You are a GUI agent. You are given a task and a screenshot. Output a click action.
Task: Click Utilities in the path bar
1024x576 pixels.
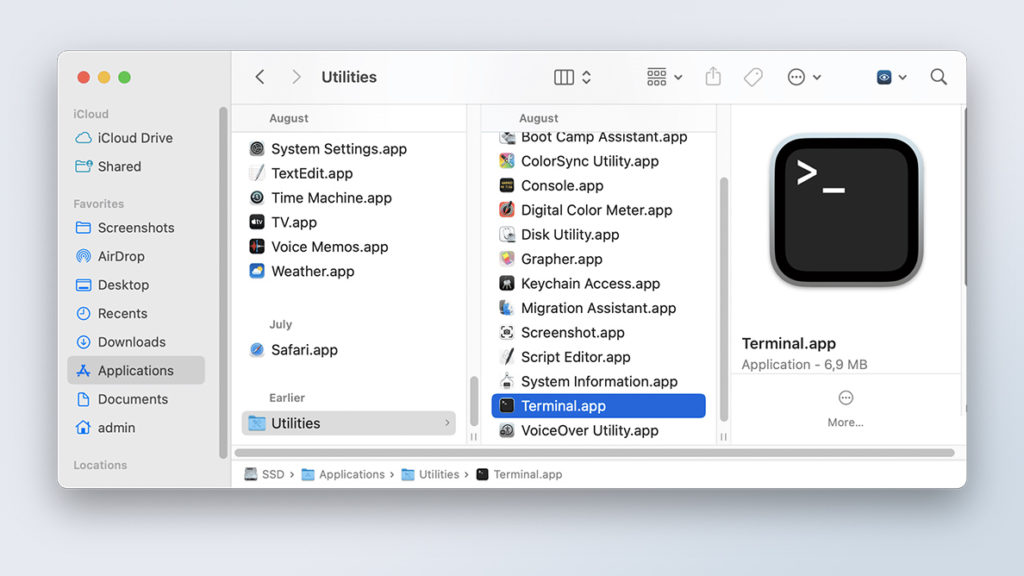tap(438, 474)
